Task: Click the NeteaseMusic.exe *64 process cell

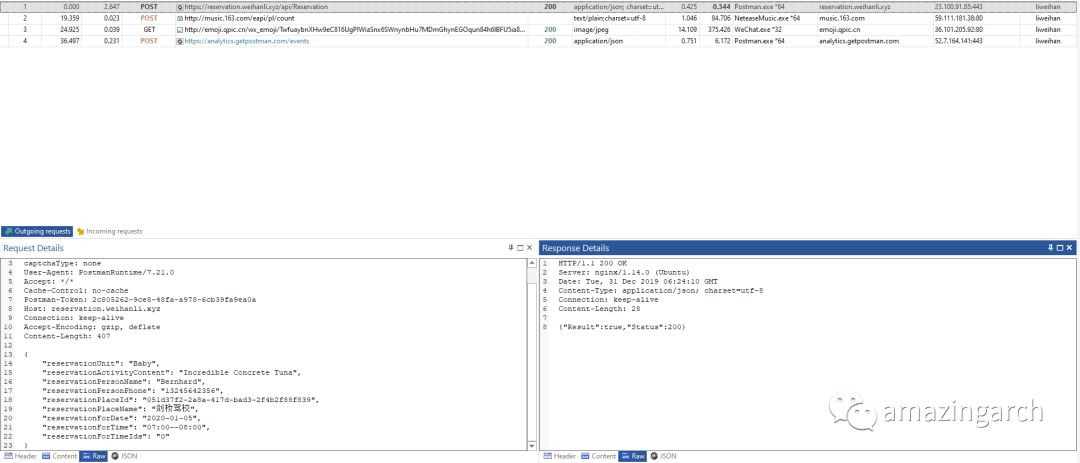Action: (767, 18)
